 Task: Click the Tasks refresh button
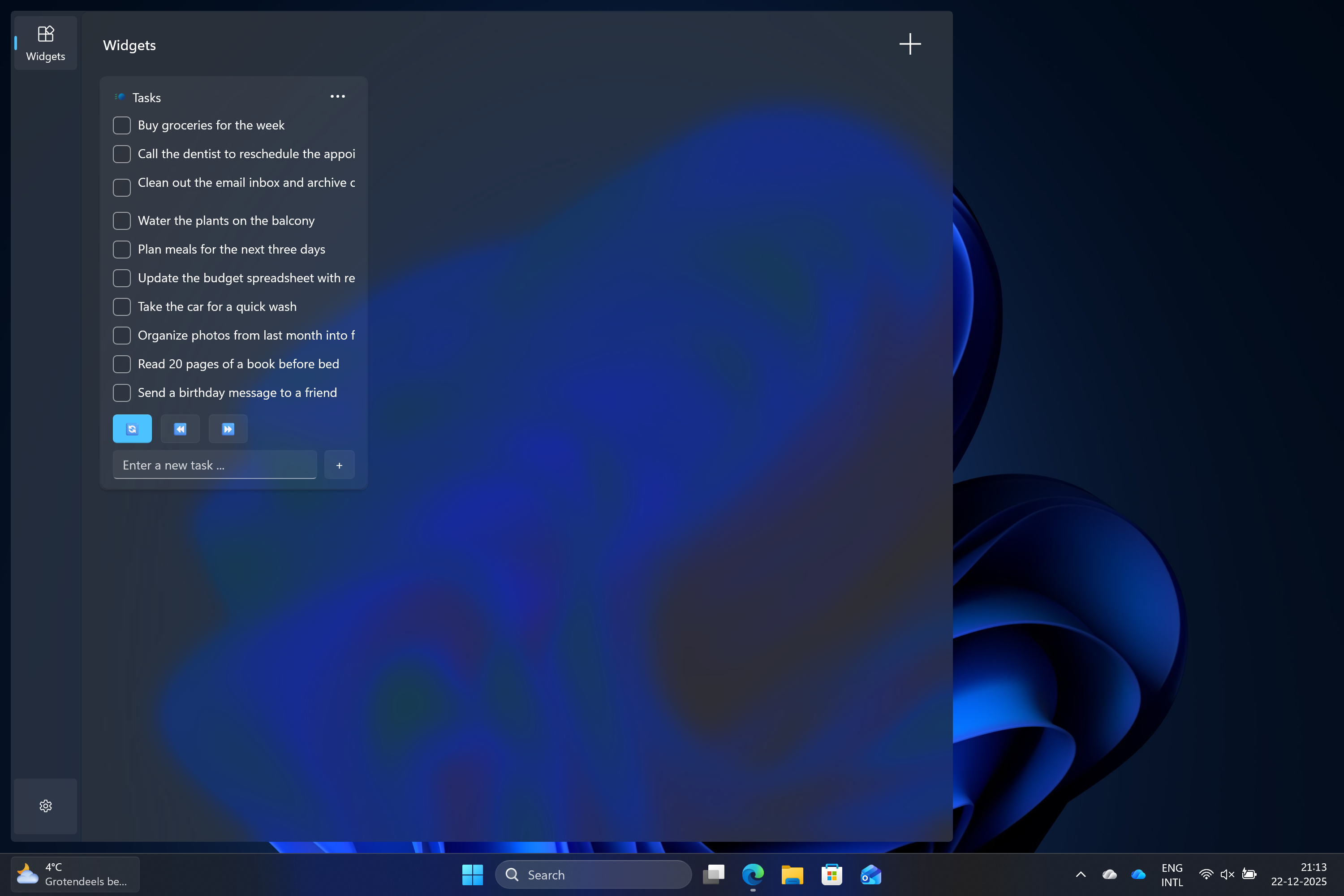(132, 429)
